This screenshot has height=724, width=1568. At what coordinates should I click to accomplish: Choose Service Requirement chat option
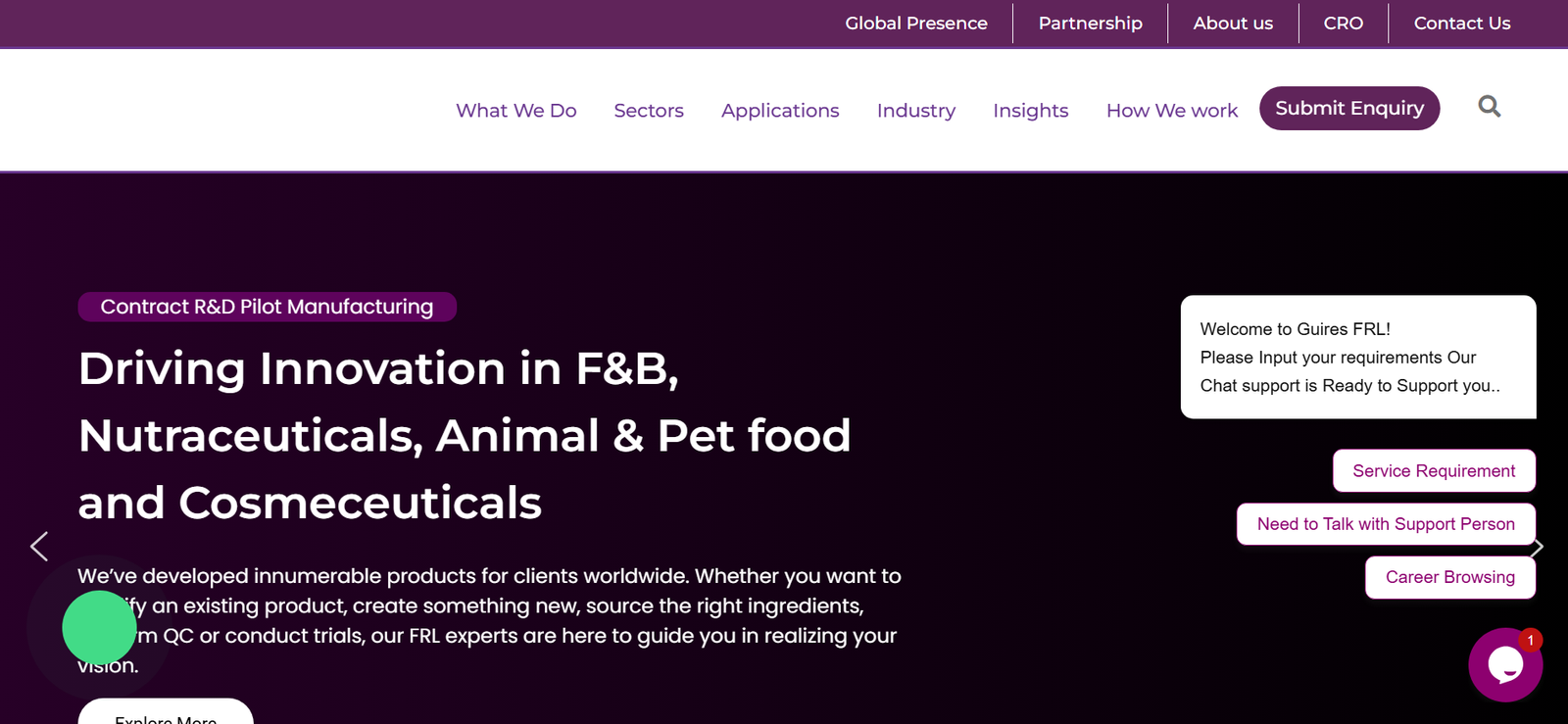[1433, 471]
